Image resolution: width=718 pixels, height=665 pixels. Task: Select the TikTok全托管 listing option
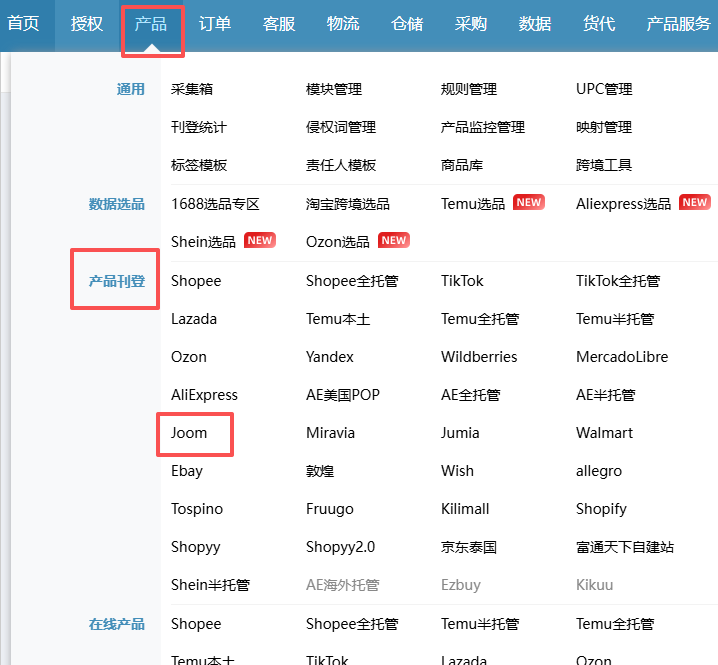(x=618, y=281)
